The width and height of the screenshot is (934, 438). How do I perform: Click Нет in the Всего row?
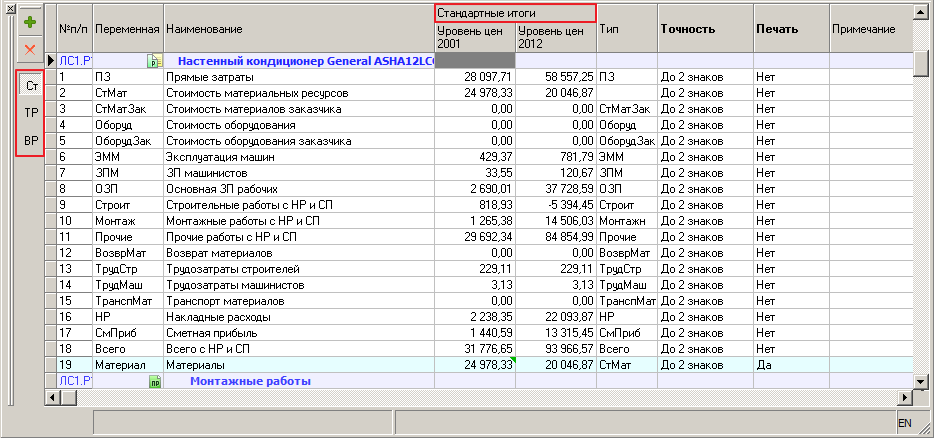[791, 349]
